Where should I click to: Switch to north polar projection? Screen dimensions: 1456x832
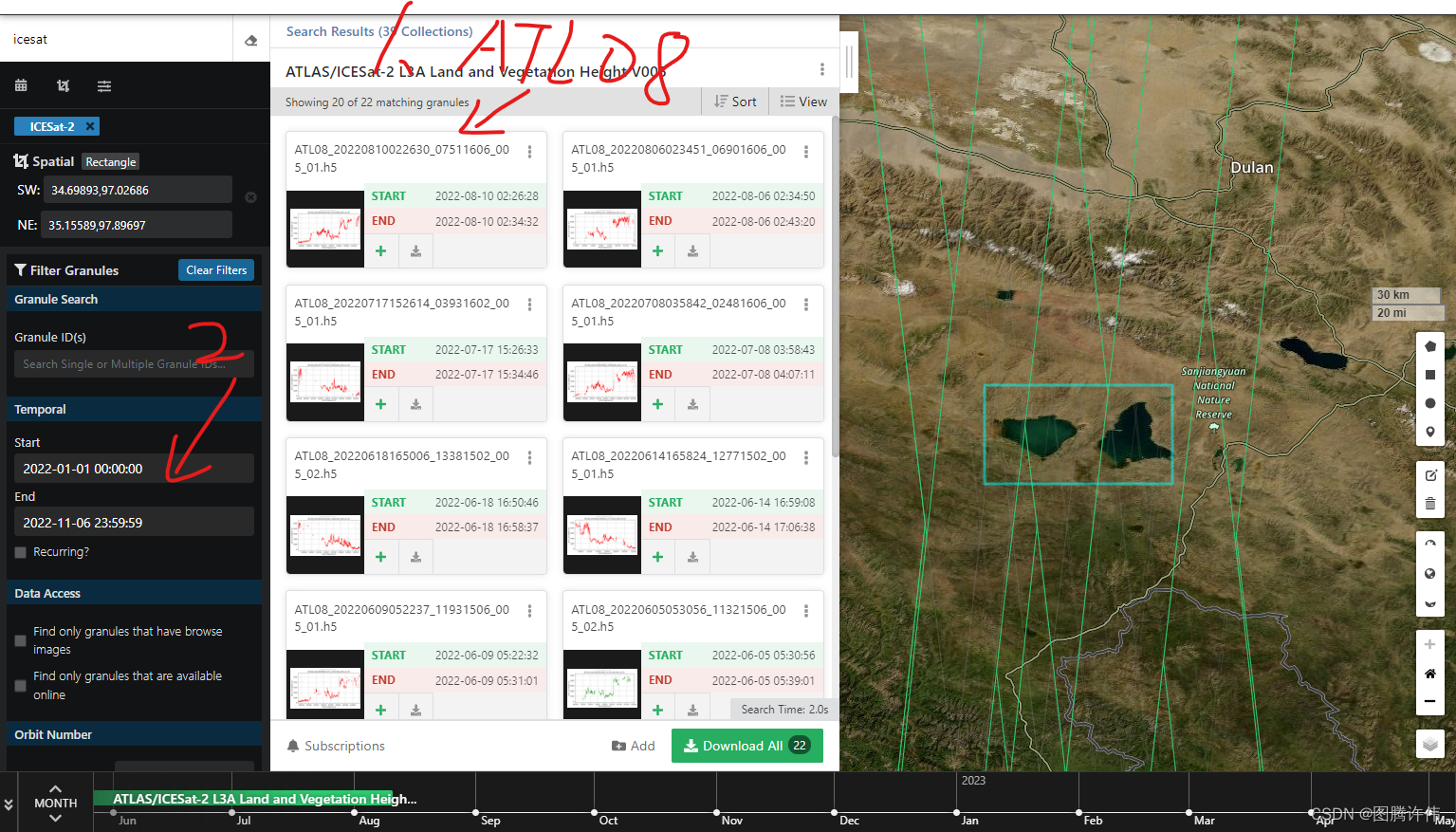(1430, 545)
